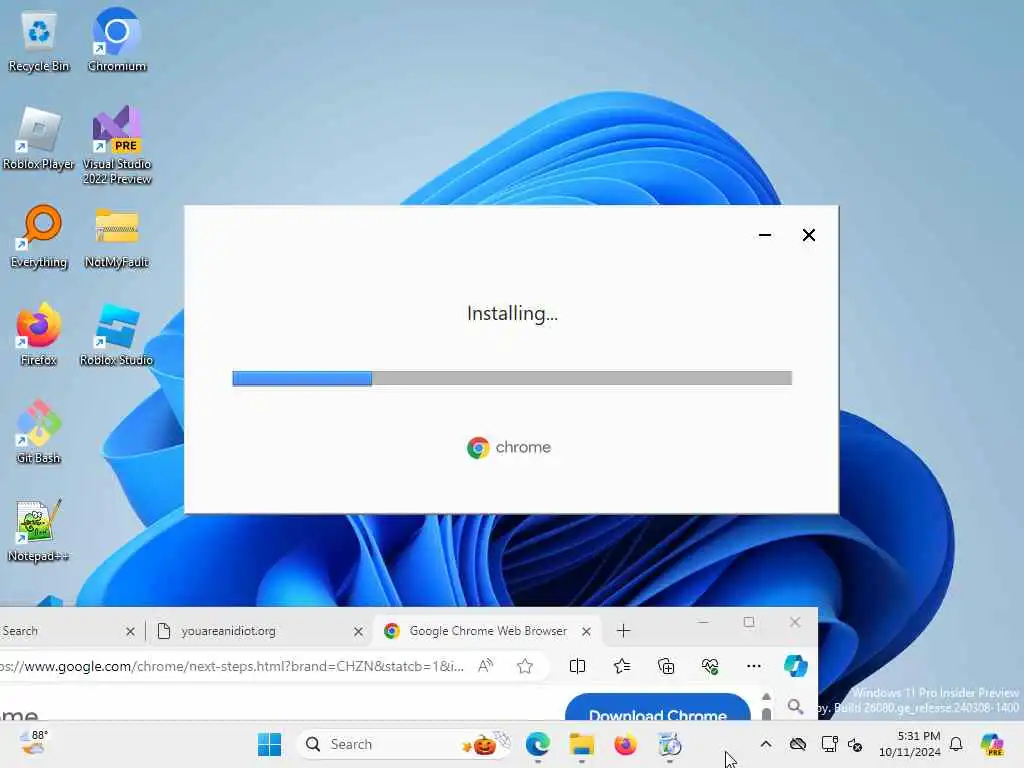Open the installer icon on taskbar
The height and width of the screenshot is (768, 1024).
point(669,744)
